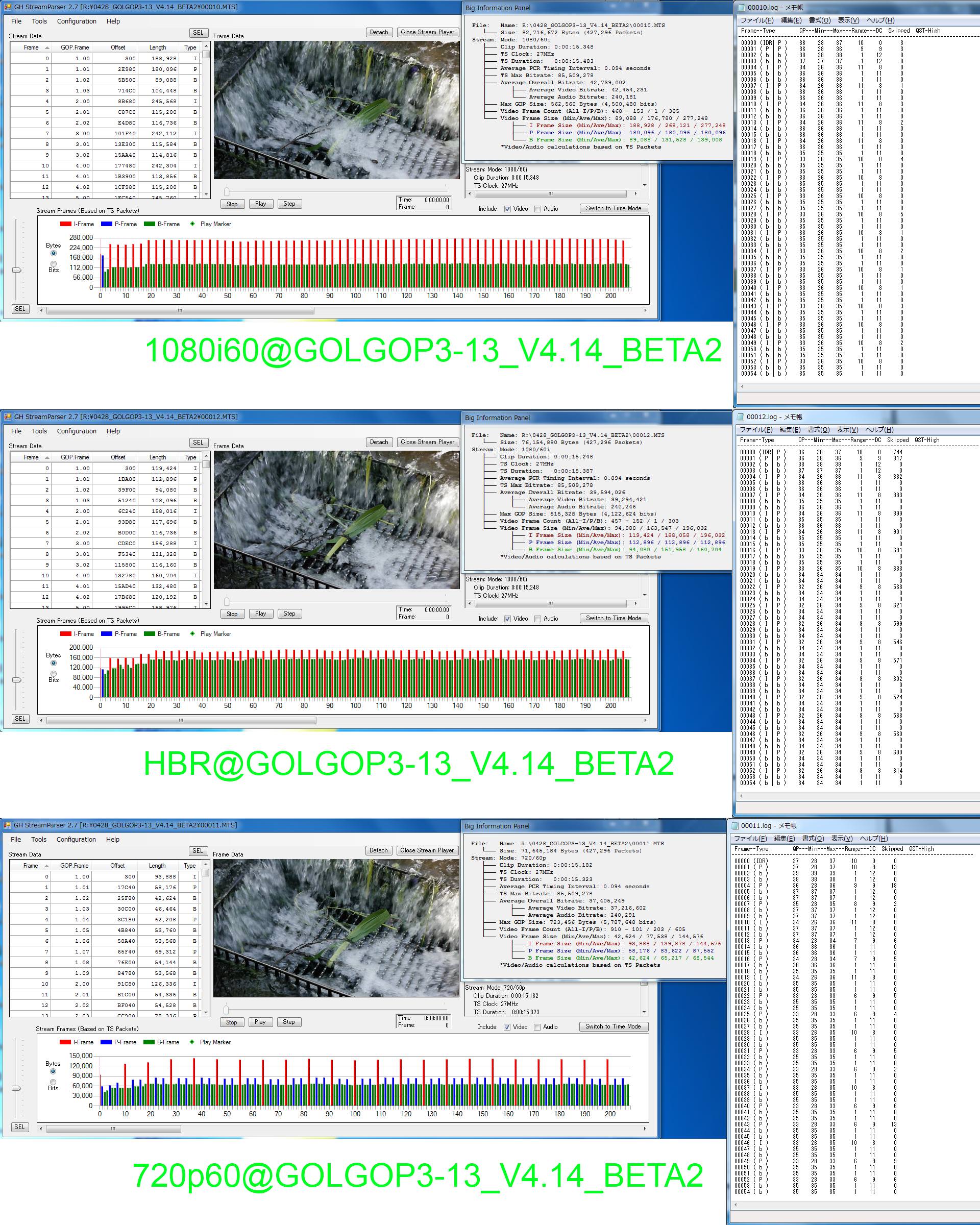
Task: Click Detach button in 00010.MTS window
Action: click(x=379, y=32)
